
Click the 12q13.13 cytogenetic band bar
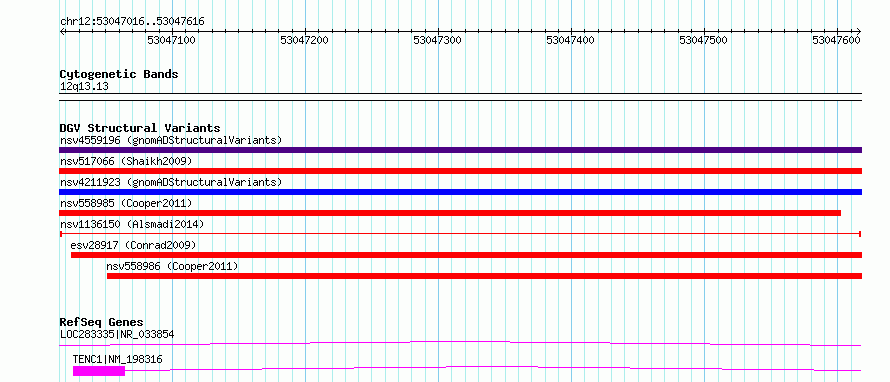point(460,96)
